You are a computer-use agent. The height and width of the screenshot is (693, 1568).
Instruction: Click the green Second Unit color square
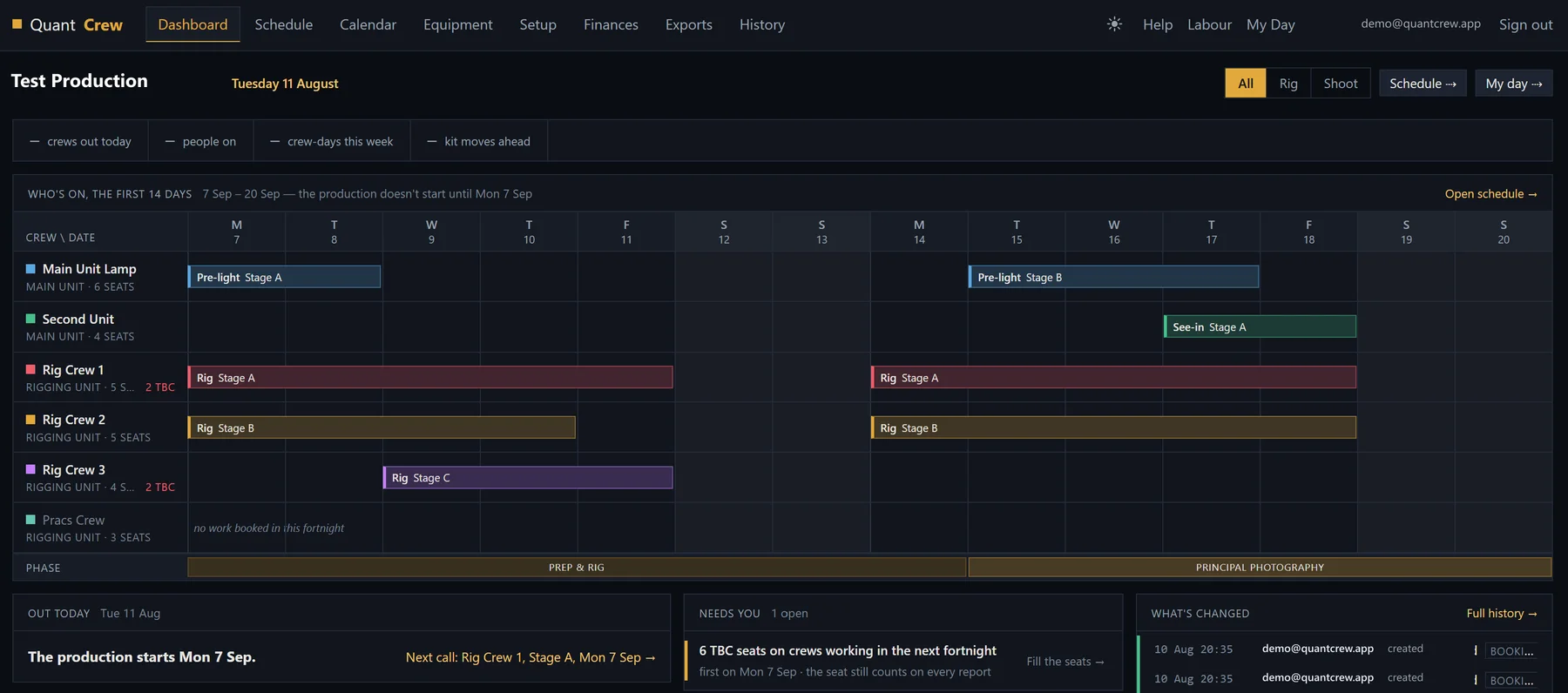(30, 319)
